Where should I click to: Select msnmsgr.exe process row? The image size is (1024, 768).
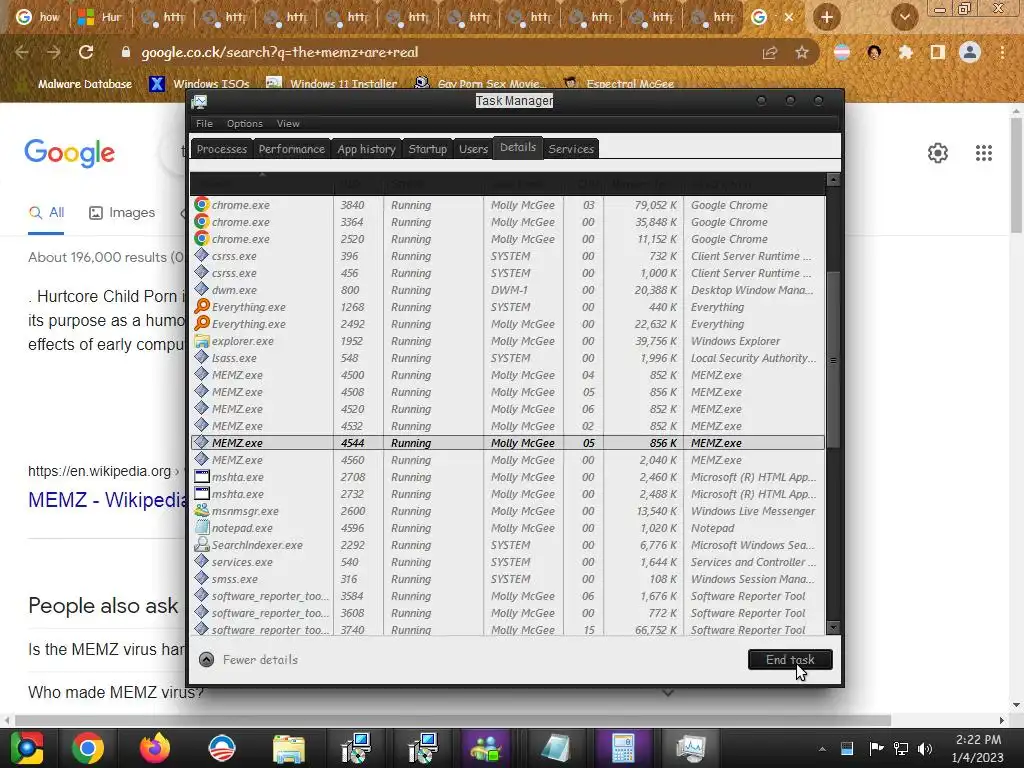tap(508, 511)
